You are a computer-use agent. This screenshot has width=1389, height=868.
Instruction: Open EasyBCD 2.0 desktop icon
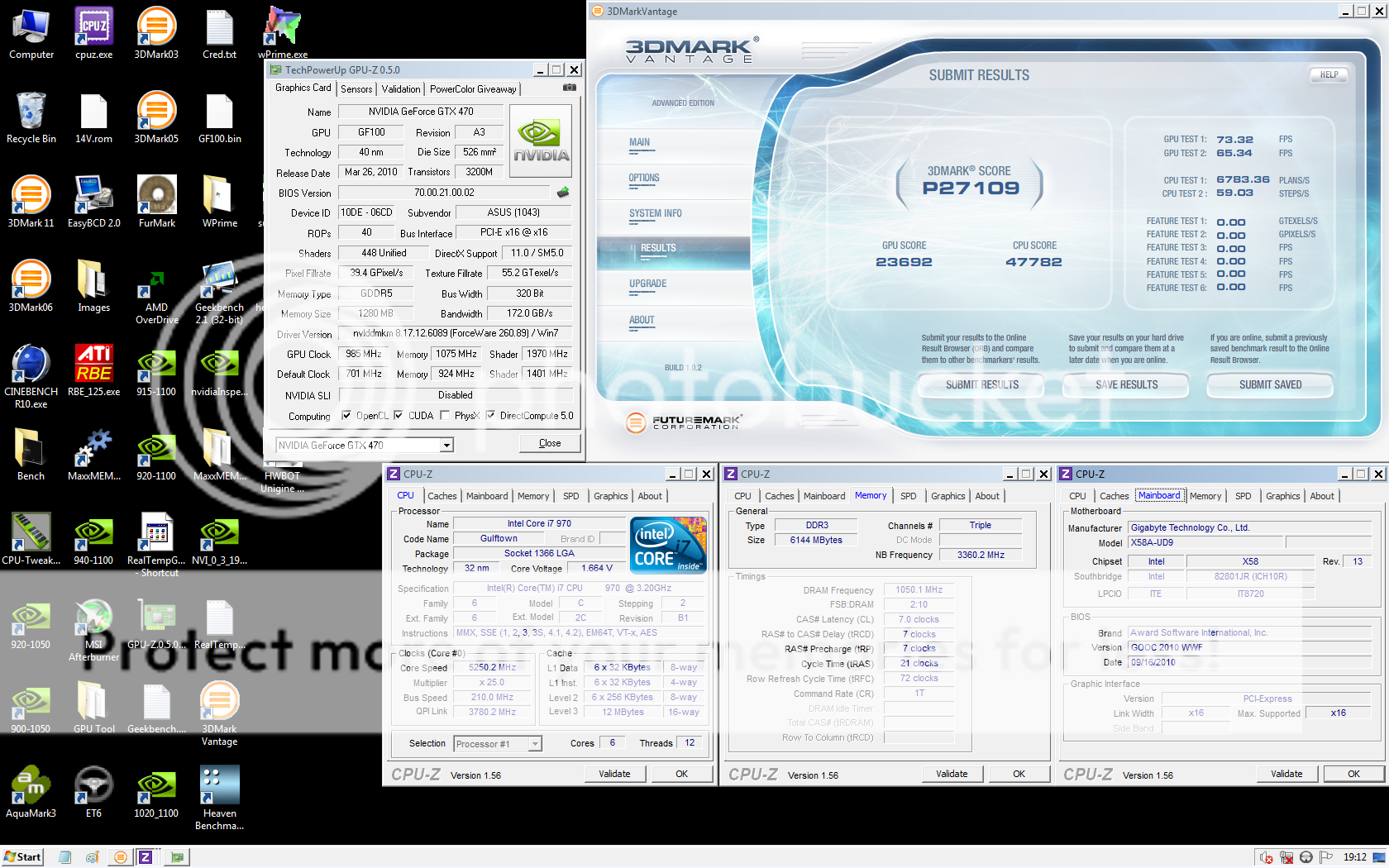93,202
